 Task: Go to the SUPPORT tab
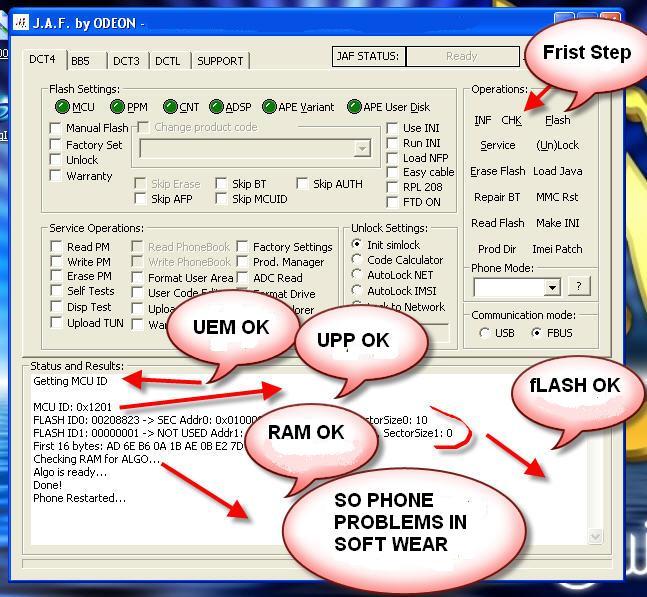click(220, 61)
